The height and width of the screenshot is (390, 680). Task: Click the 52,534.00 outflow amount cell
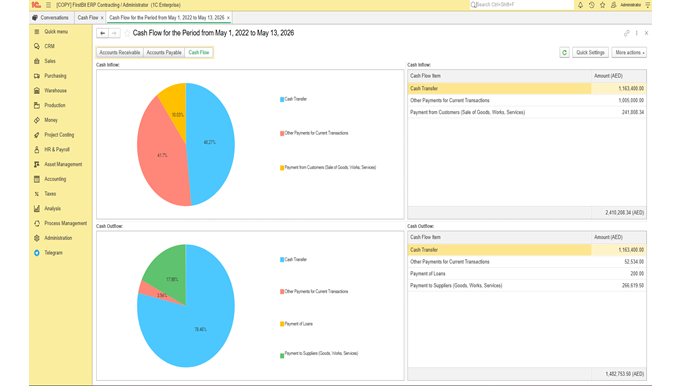click(x=618, y=262)
